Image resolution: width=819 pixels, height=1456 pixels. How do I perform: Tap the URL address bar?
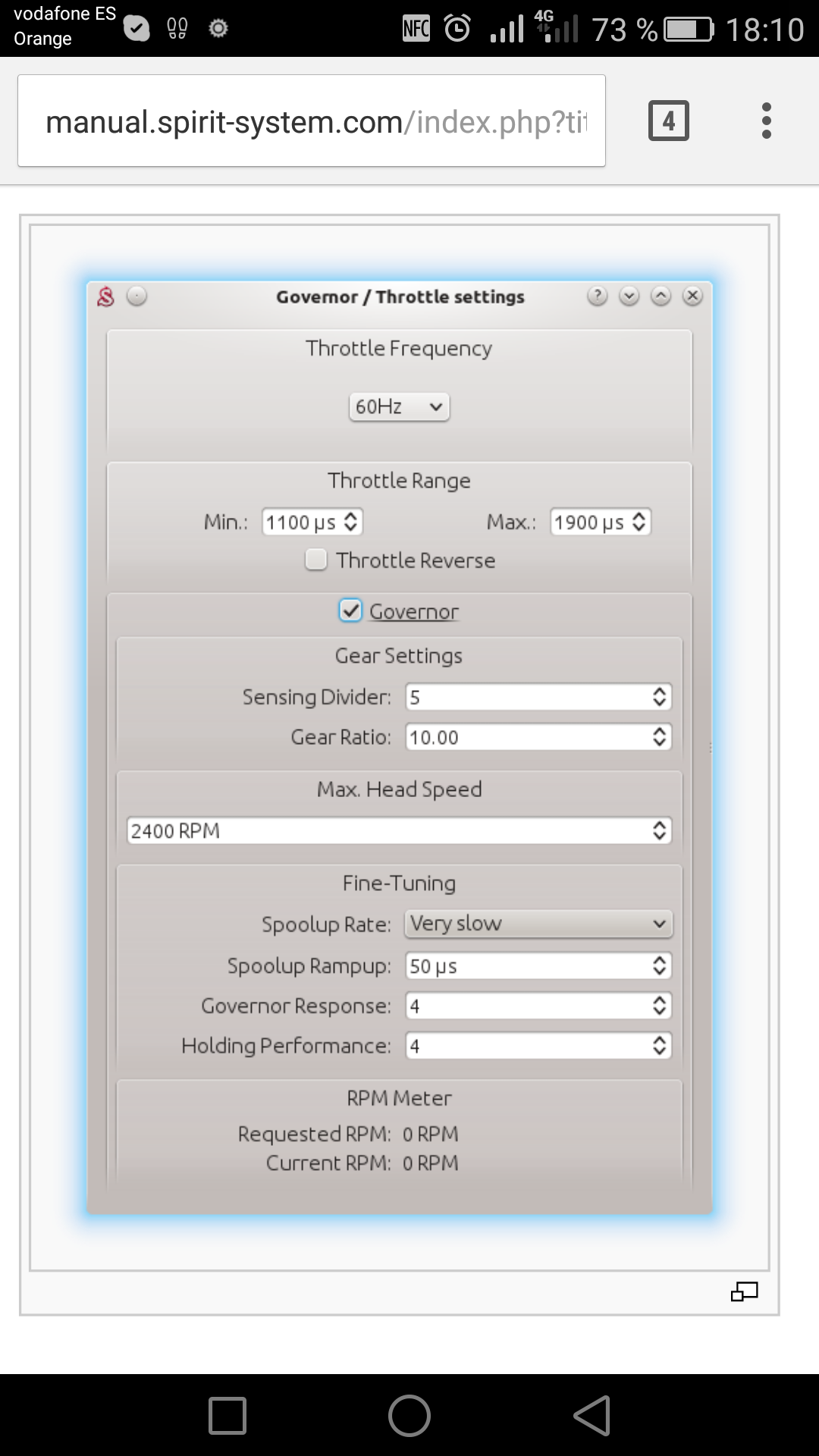click(x=311, y=121)
